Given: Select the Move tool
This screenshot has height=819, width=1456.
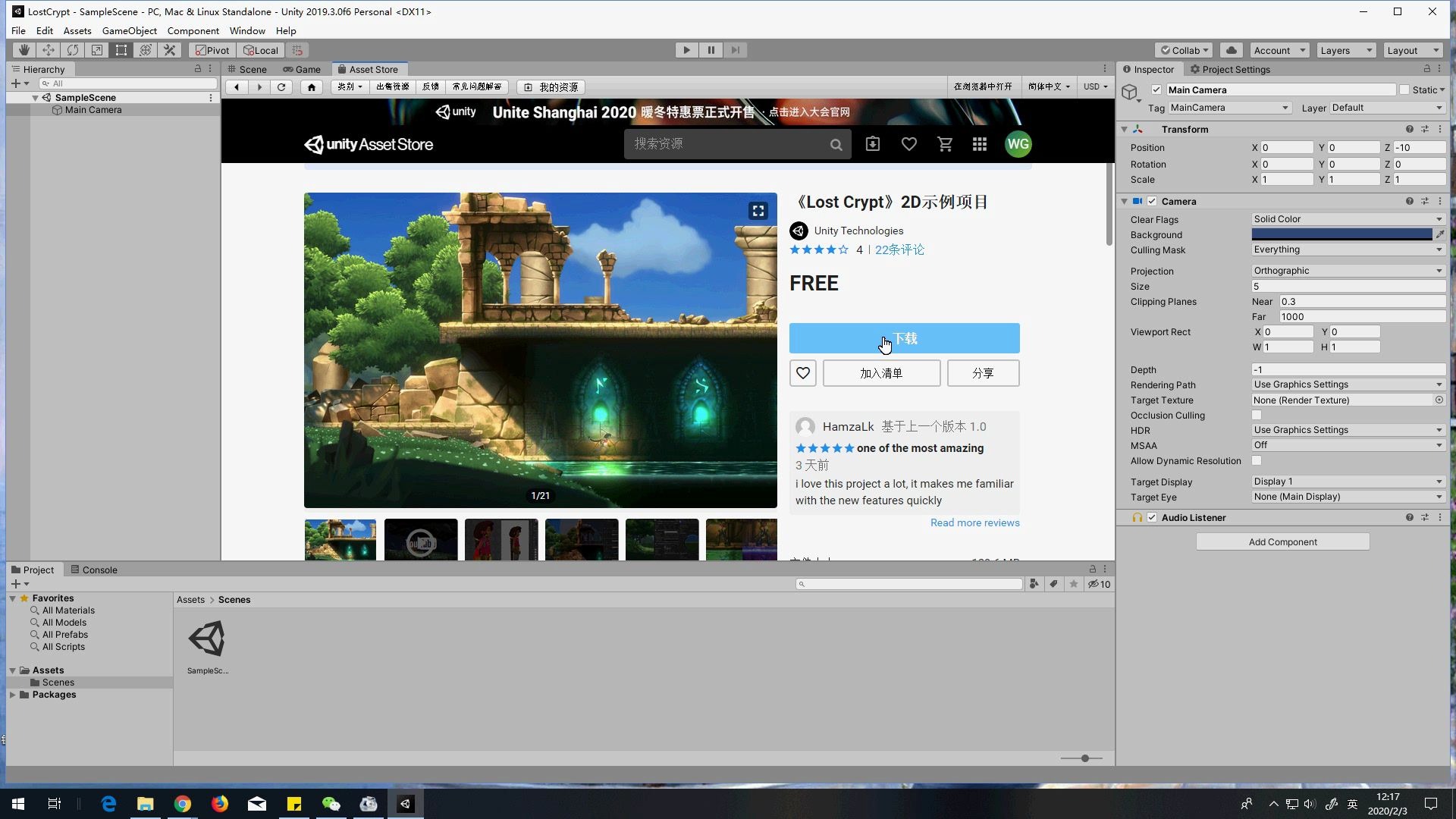Looking at the screenshot, I should 49,50.
